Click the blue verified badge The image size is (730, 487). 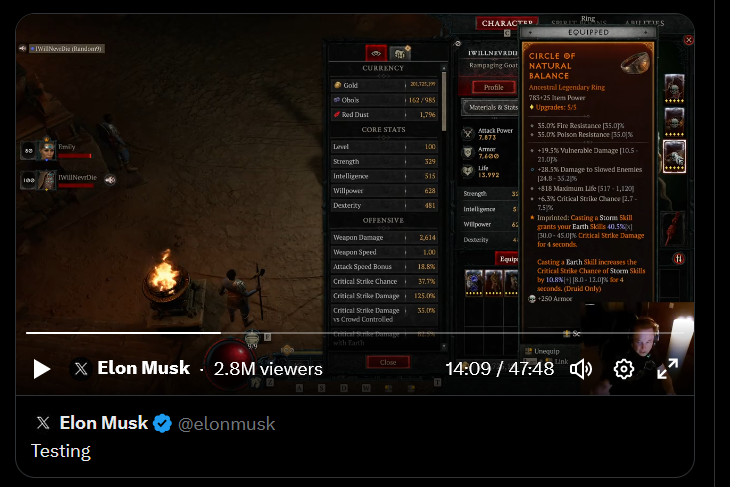click(162, 423)
